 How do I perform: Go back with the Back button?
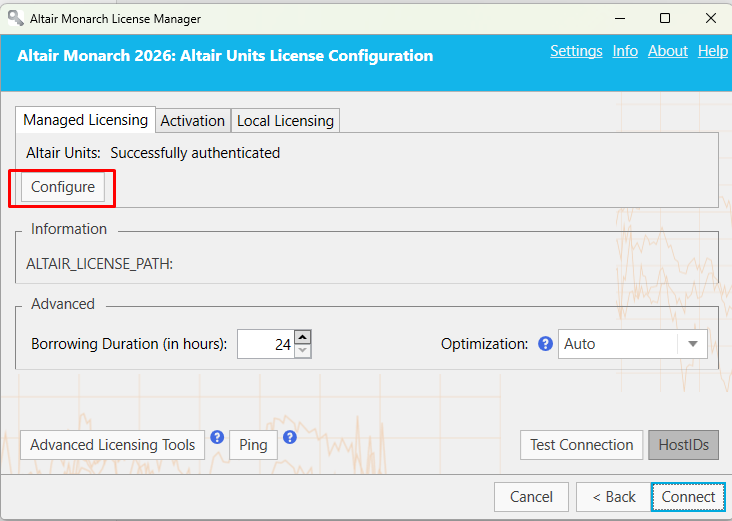[x=613, y=497]
